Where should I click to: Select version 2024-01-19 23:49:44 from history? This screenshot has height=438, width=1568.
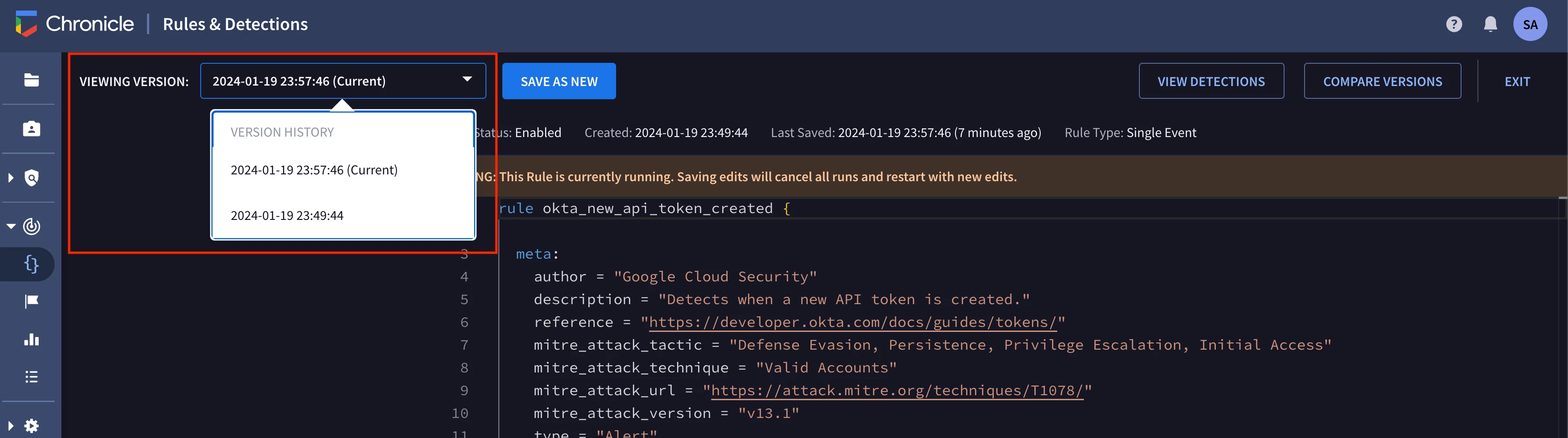click(x=343, y=216)
